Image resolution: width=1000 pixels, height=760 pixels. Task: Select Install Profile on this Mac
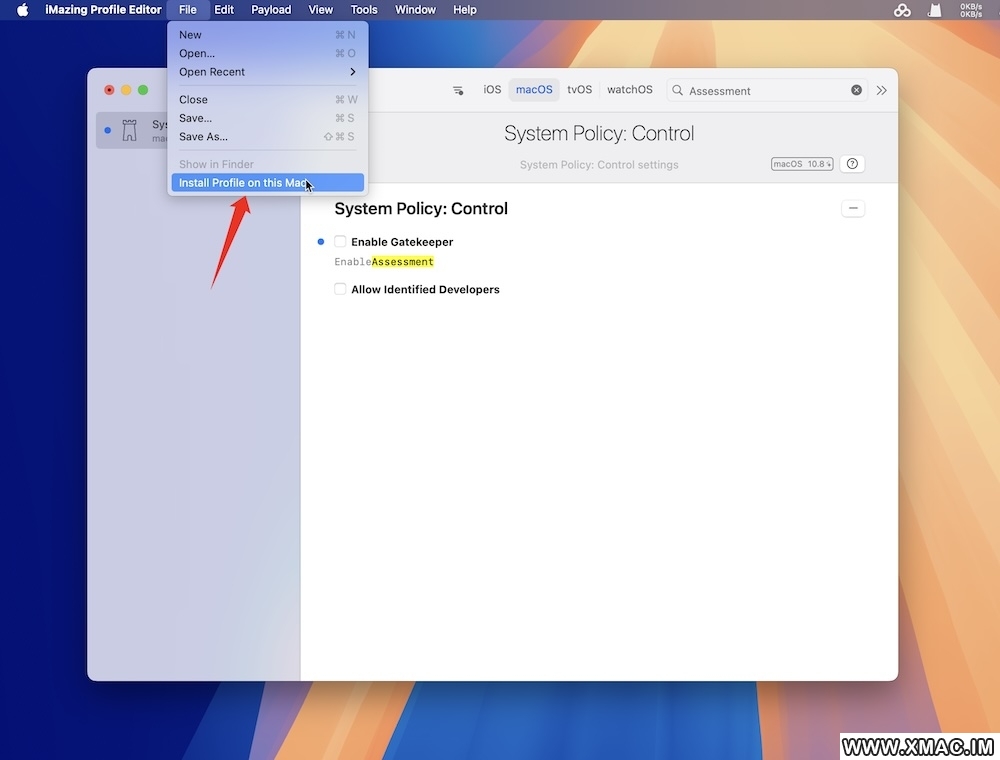tap(267, 182)
